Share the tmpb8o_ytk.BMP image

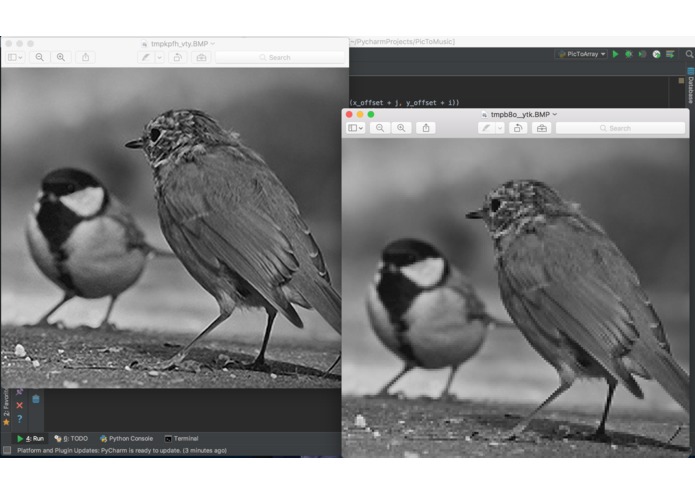426,128
